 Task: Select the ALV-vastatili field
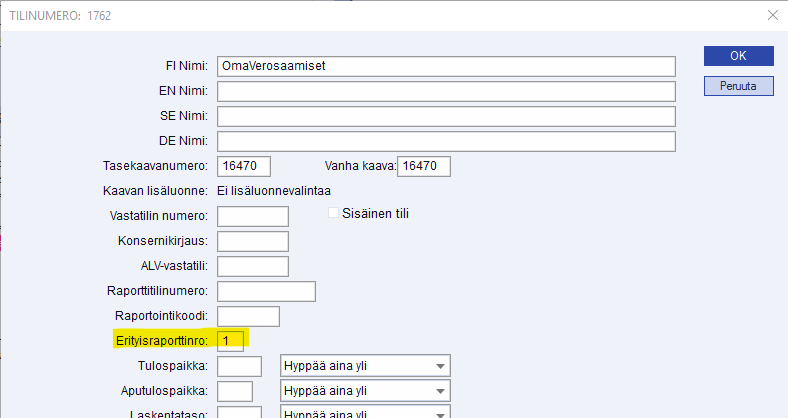[x=252, y=266]
